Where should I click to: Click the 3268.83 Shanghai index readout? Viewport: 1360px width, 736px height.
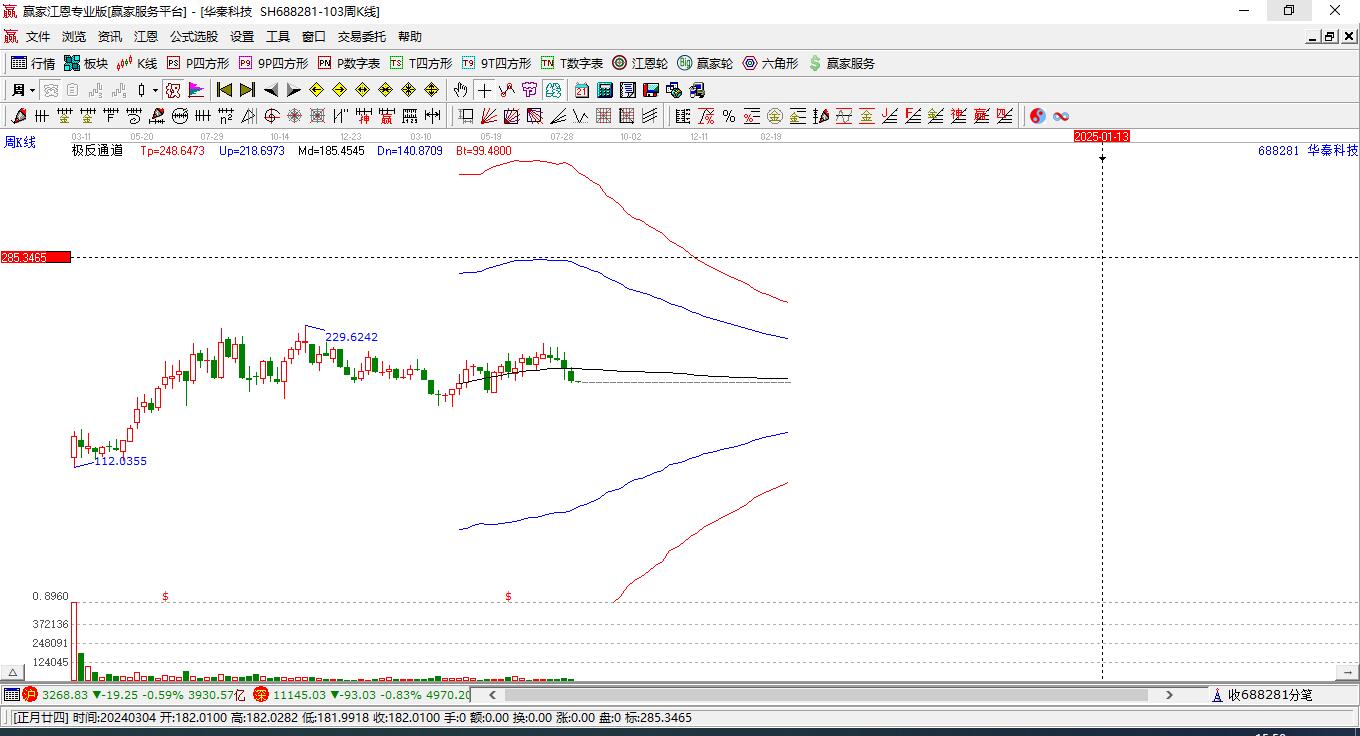pos(65,694)
